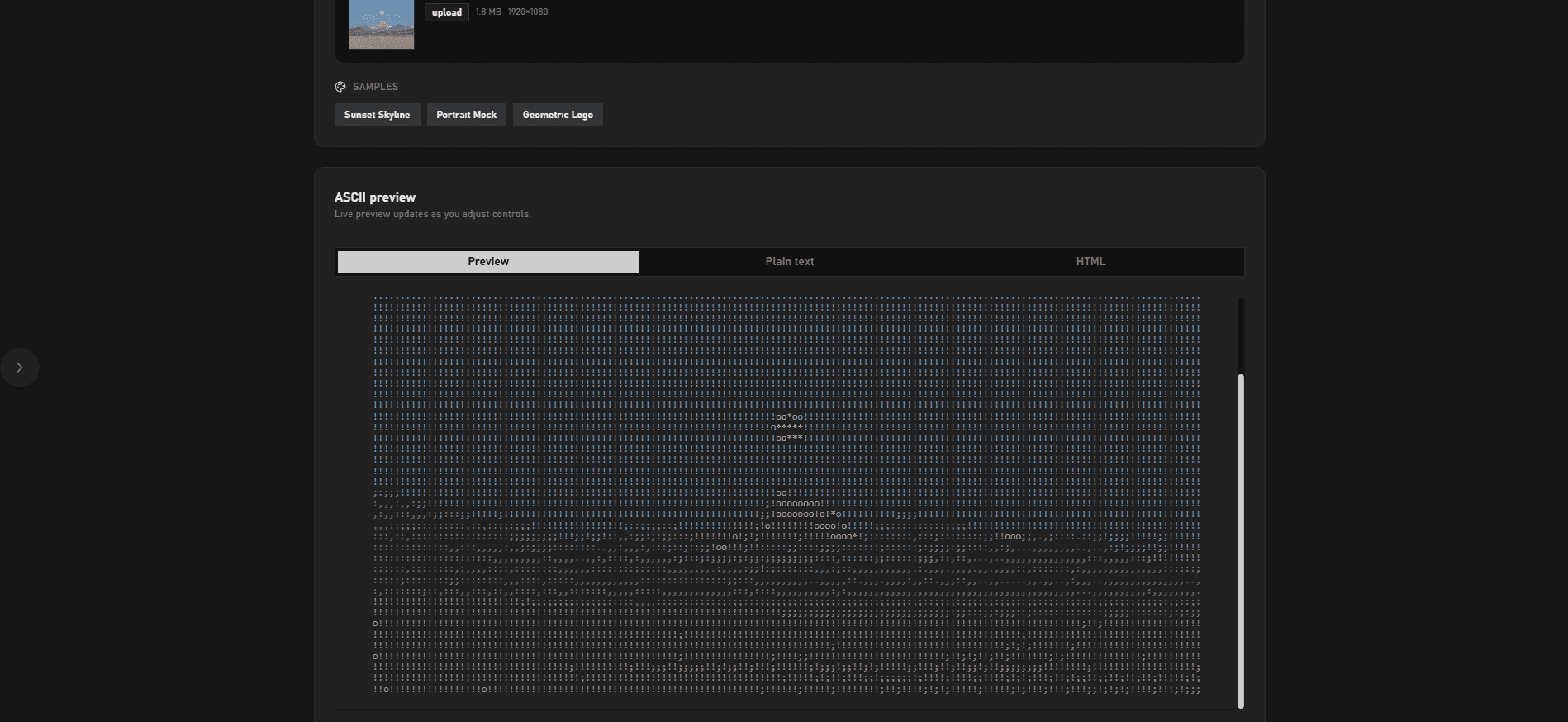Choose the Portrait Mock sample

tap(466, 115)
